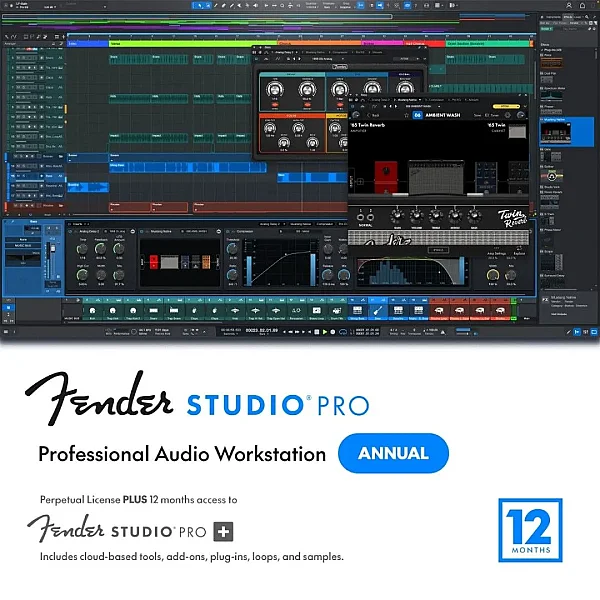Viewport: 600px width, 600px height.
Task: Click the Kick pad instrument icon
Action: coord(92,311)
